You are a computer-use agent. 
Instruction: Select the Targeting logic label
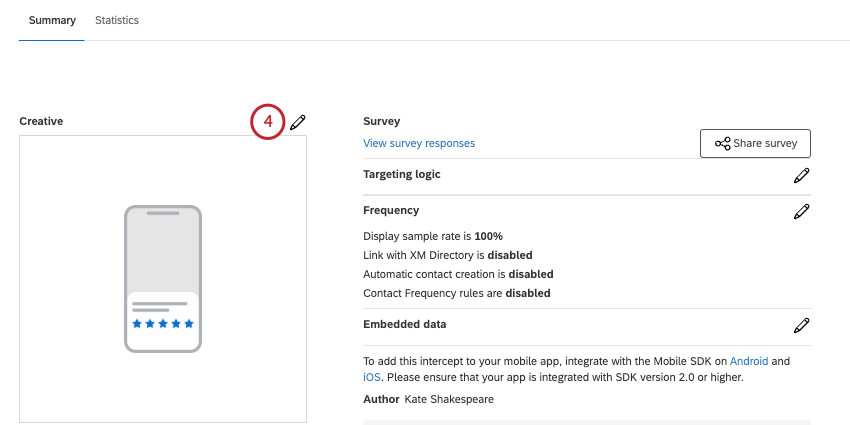(x=402, y=174)
